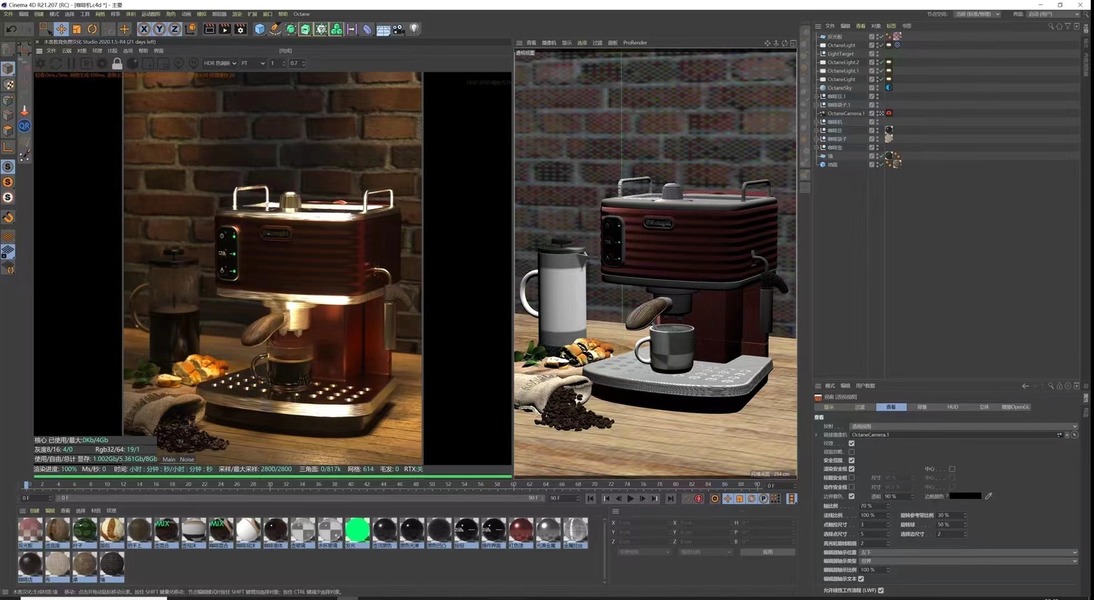
Task: Toggle the X axis lock icon
Action: pos(144,29)
